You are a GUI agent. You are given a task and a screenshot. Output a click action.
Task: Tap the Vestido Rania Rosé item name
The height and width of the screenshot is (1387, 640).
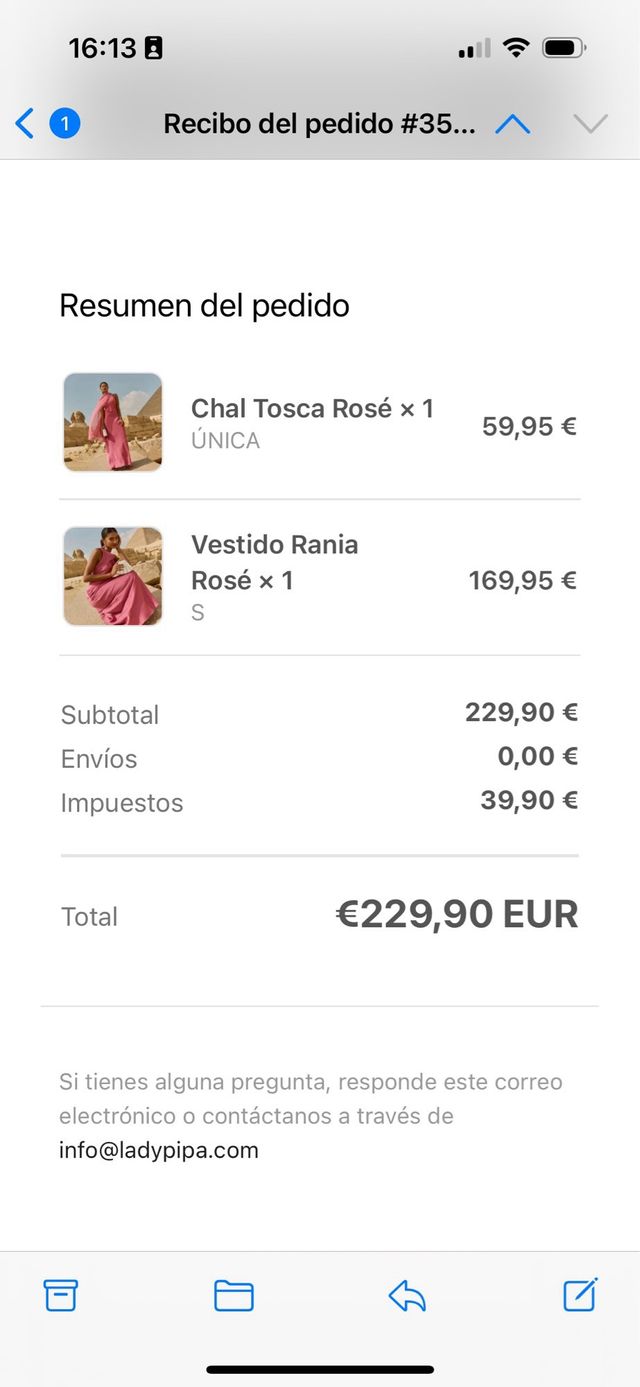pos(274,562)
